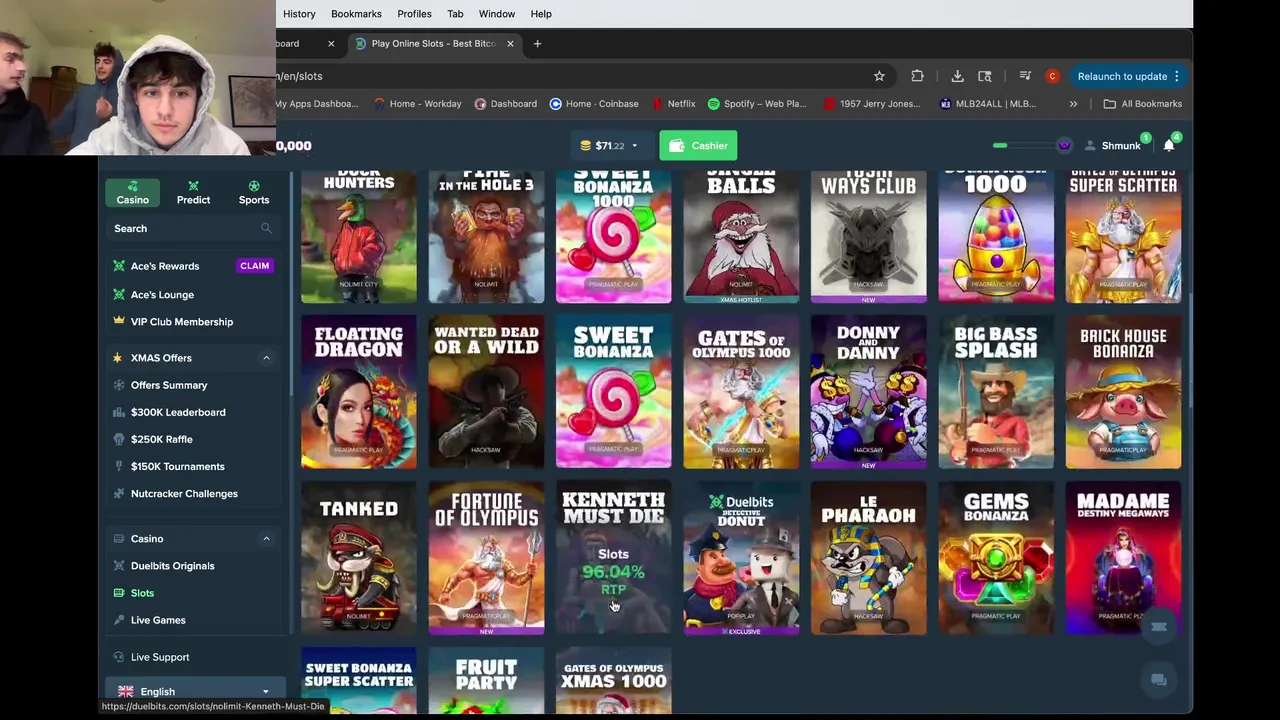Open the Tab menu
Image resolution: width=1280 pixels, height=720 pixels.
tap(455, 14)
